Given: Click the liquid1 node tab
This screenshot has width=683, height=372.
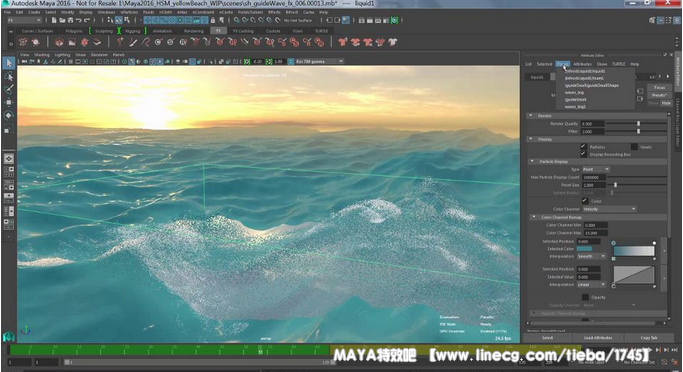Looking at the screenshot, I should pyautogui.click(x=538, y=77).
